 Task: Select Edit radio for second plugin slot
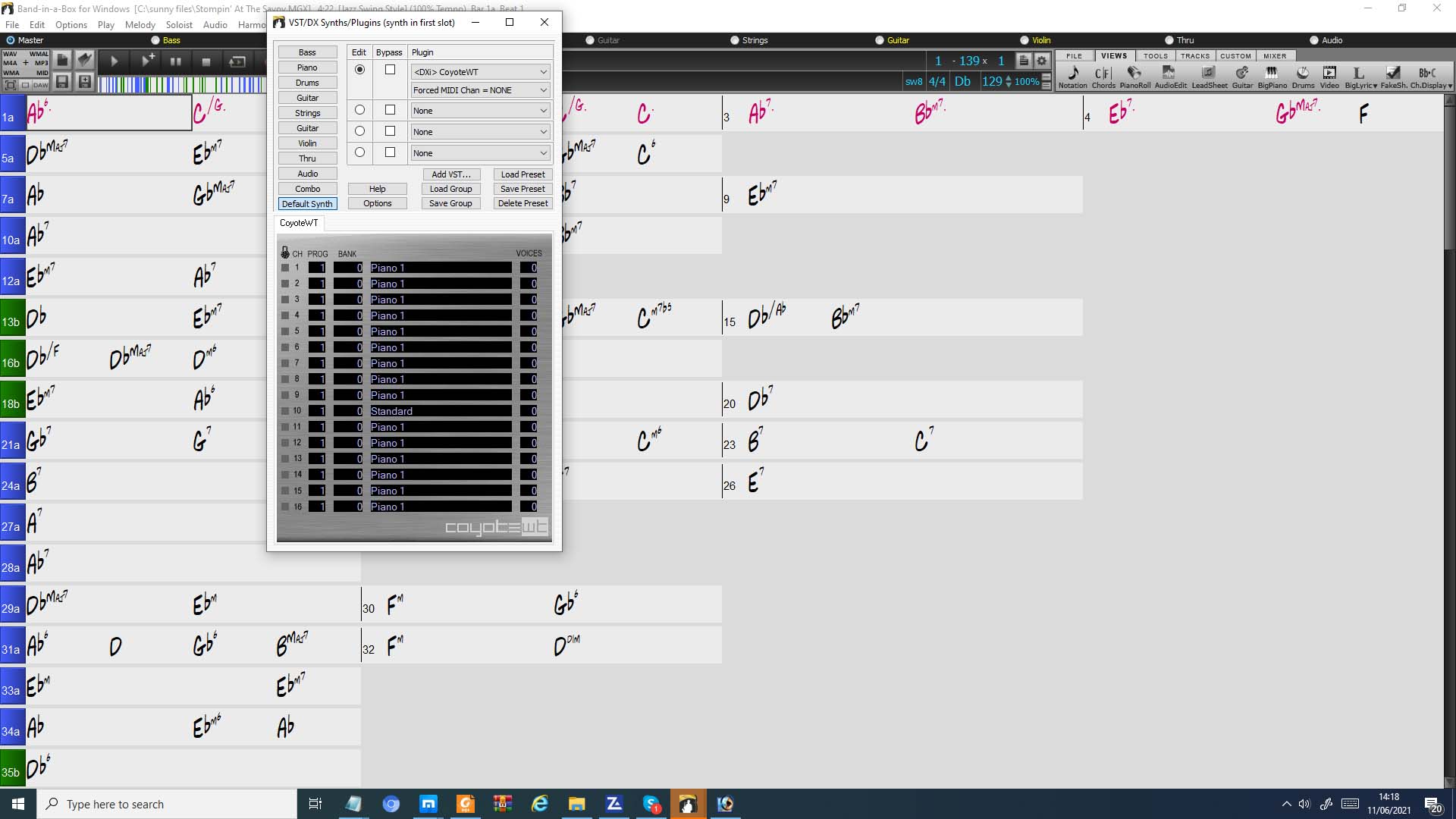[359, 110]
